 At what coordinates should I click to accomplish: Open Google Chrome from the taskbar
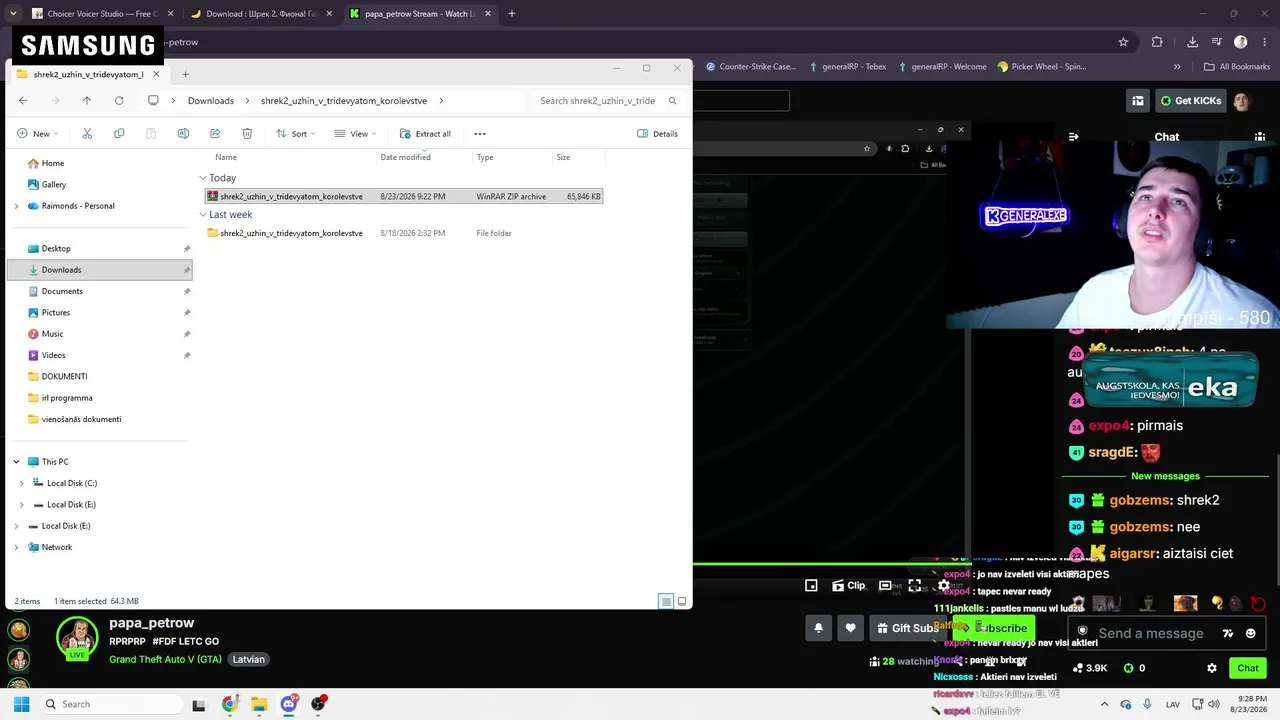tap(230, 704)
